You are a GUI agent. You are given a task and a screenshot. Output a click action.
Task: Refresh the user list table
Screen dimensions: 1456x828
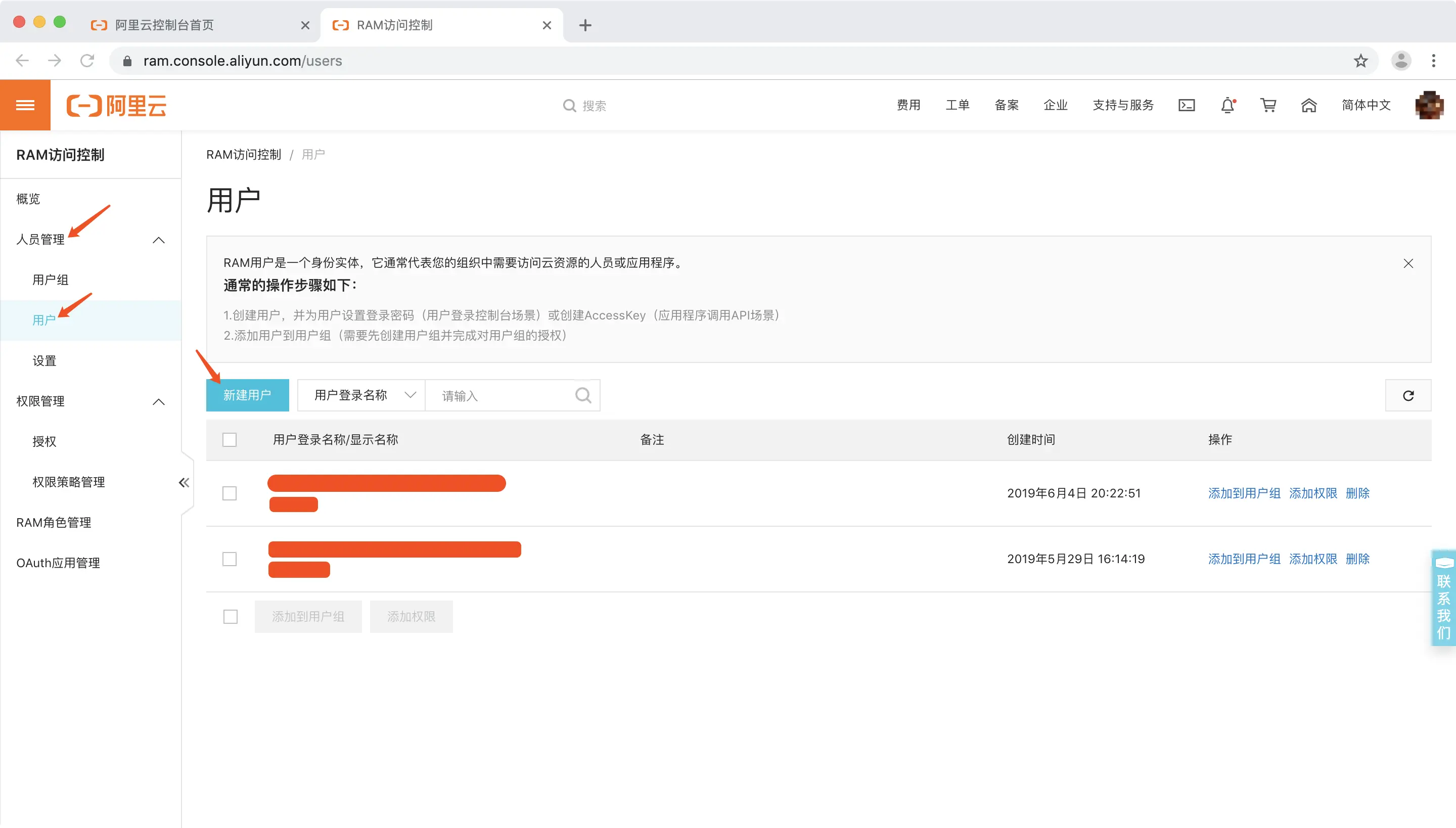pyautogui.click(x=1407, y=395)
